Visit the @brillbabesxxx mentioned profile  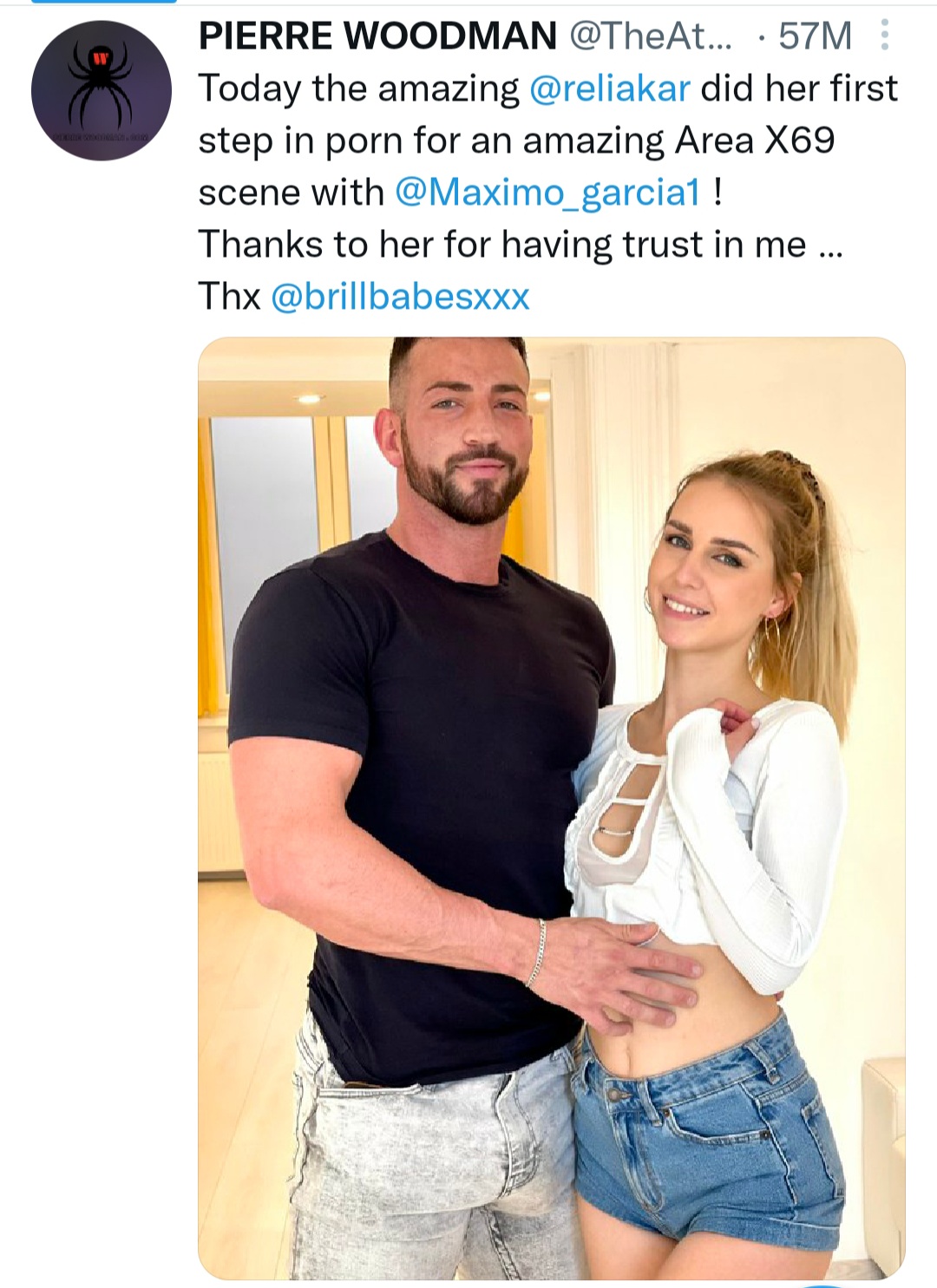[x=400, y=297]
